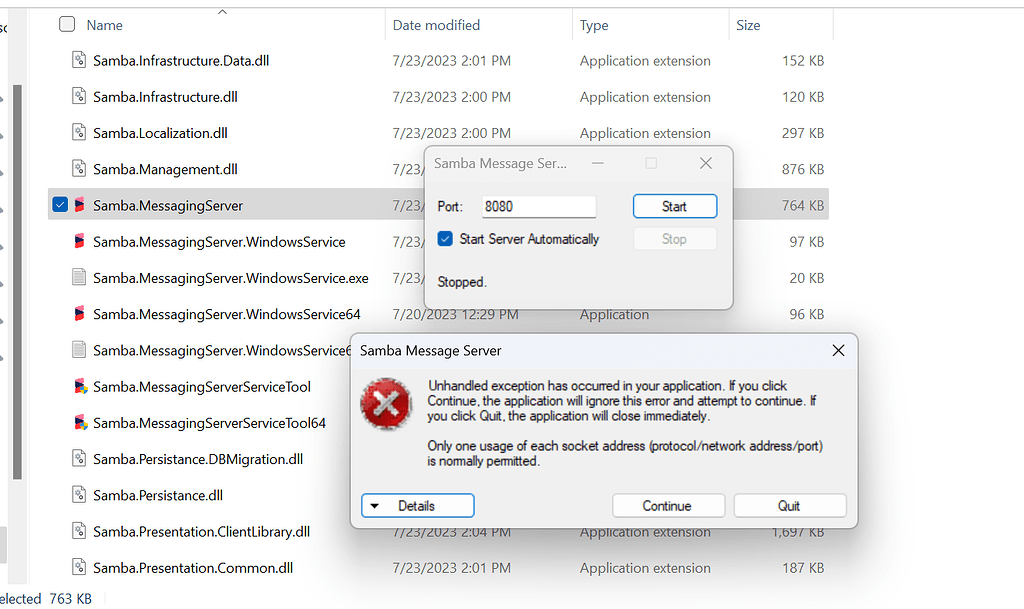Disable Start Server Automatically
This screenshot has height=609, width=1024.
point(444,239)
